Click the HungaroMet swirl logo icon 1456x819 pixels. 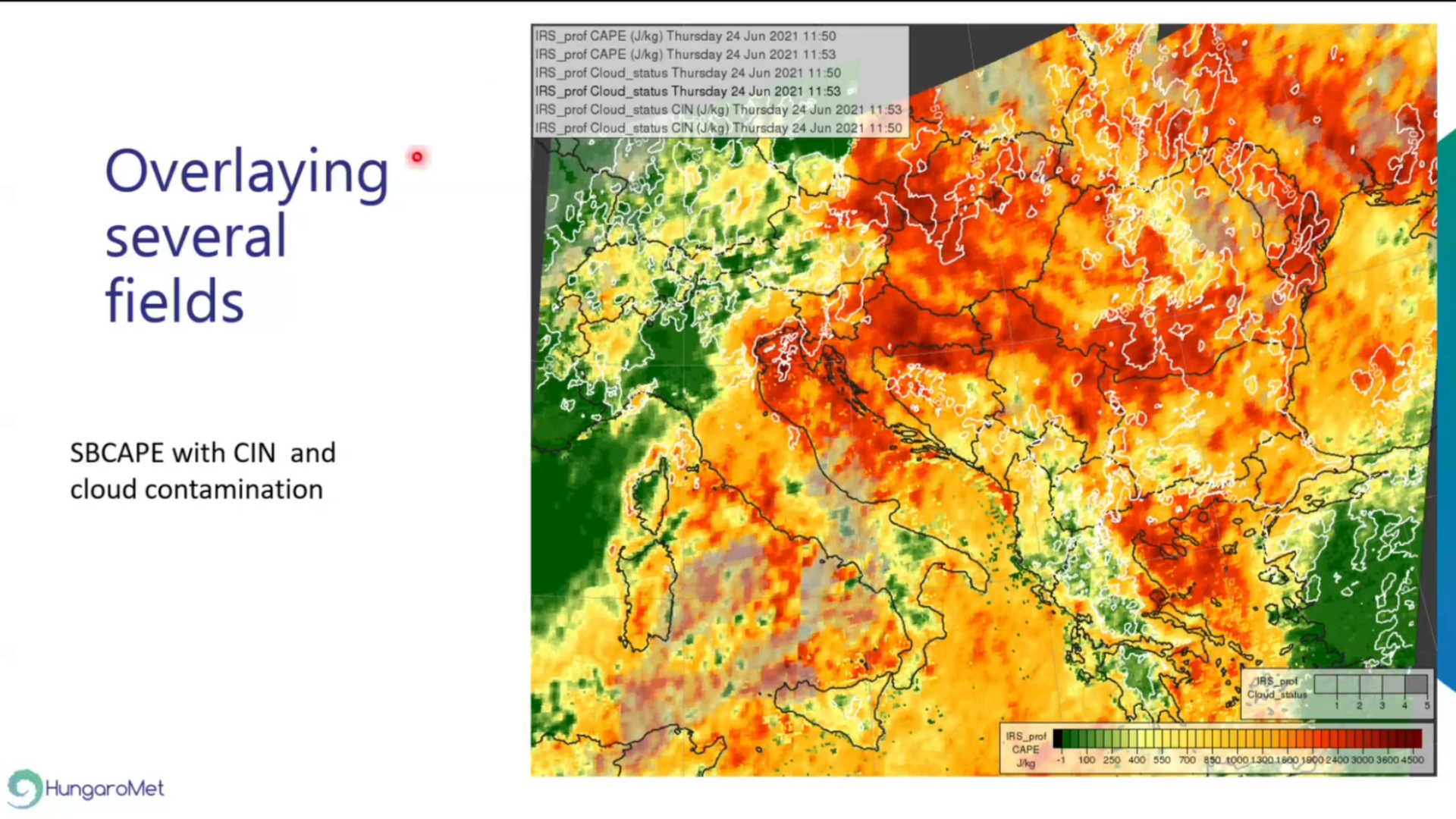[24, 789]
